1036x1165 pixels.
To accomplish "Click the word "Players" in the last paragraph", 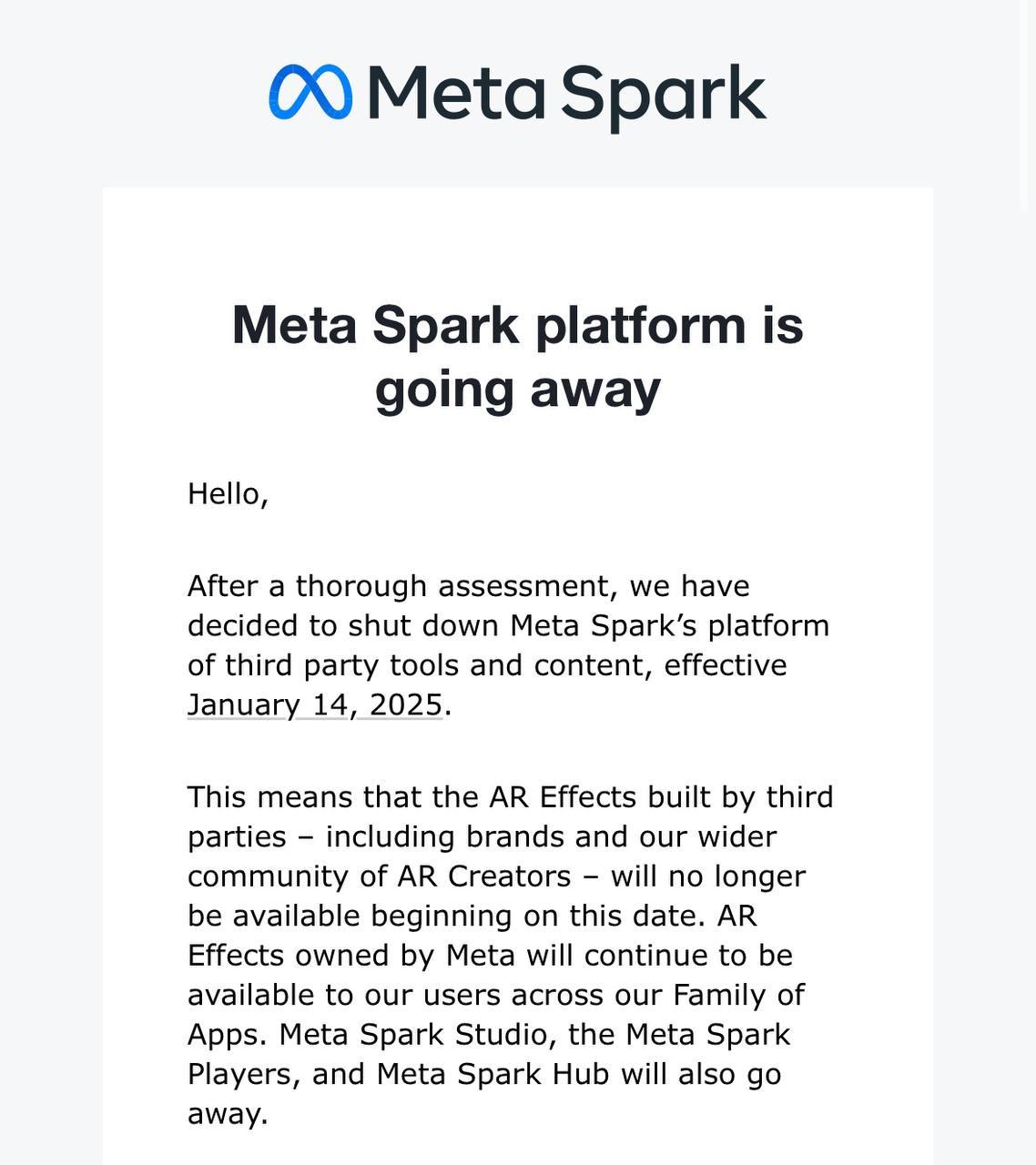I will (x=243, y=1074).
